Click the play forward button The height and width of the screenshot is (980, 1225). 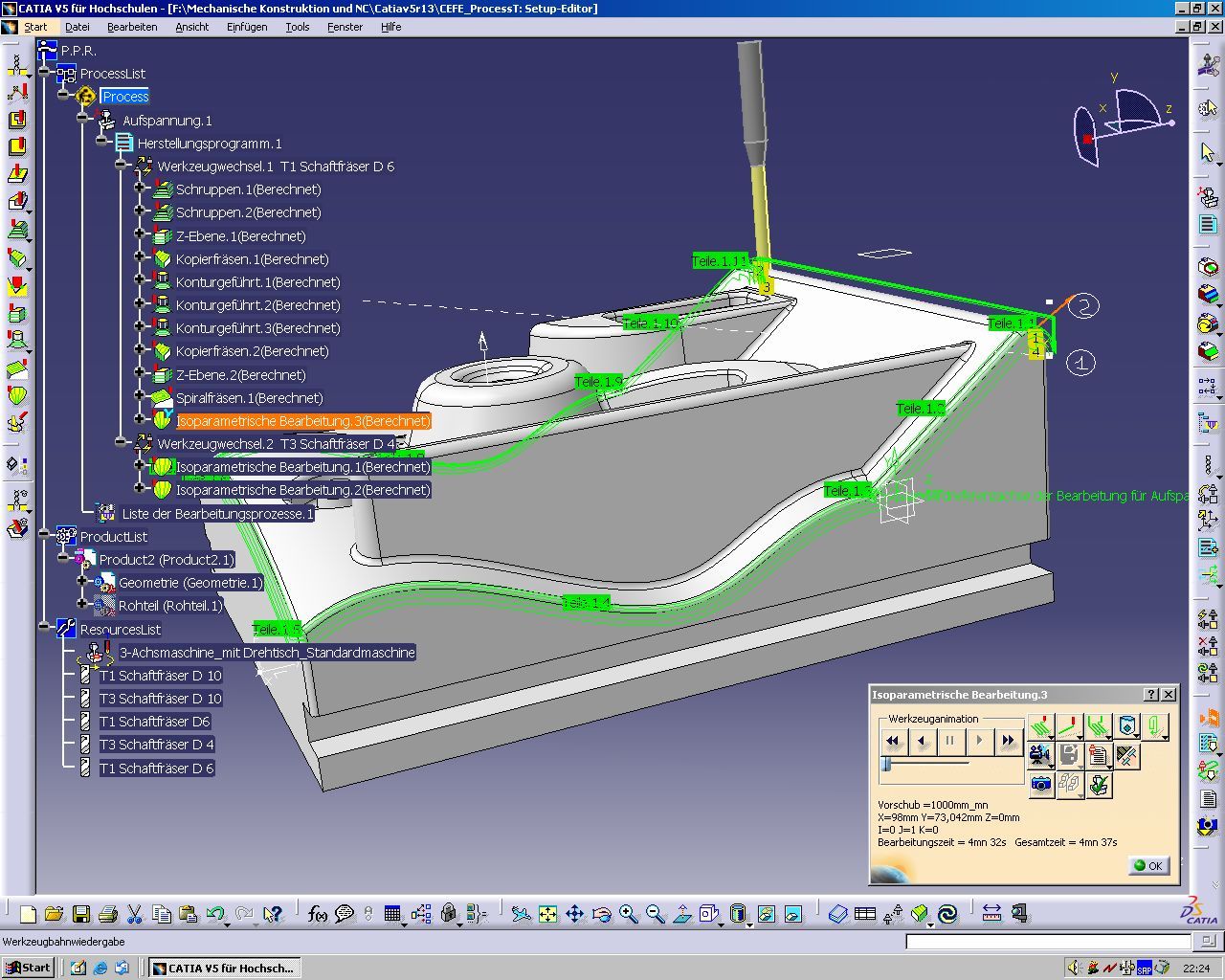point(979,741)
